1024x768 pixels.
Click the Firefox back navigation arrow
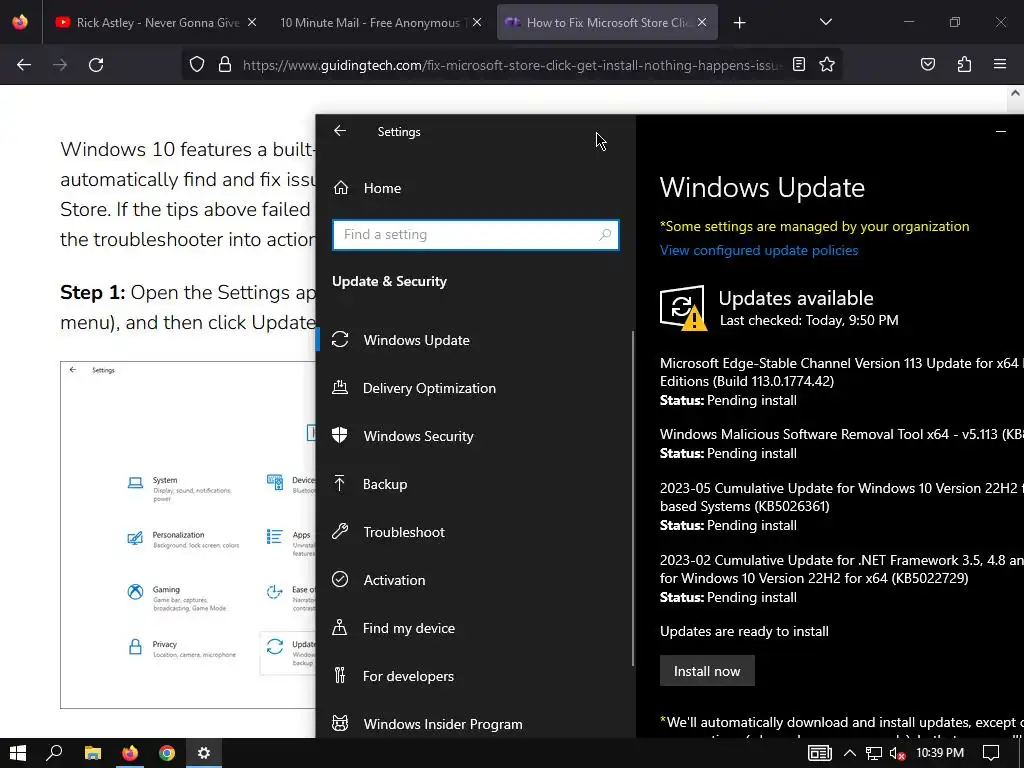tap(24, 65)
